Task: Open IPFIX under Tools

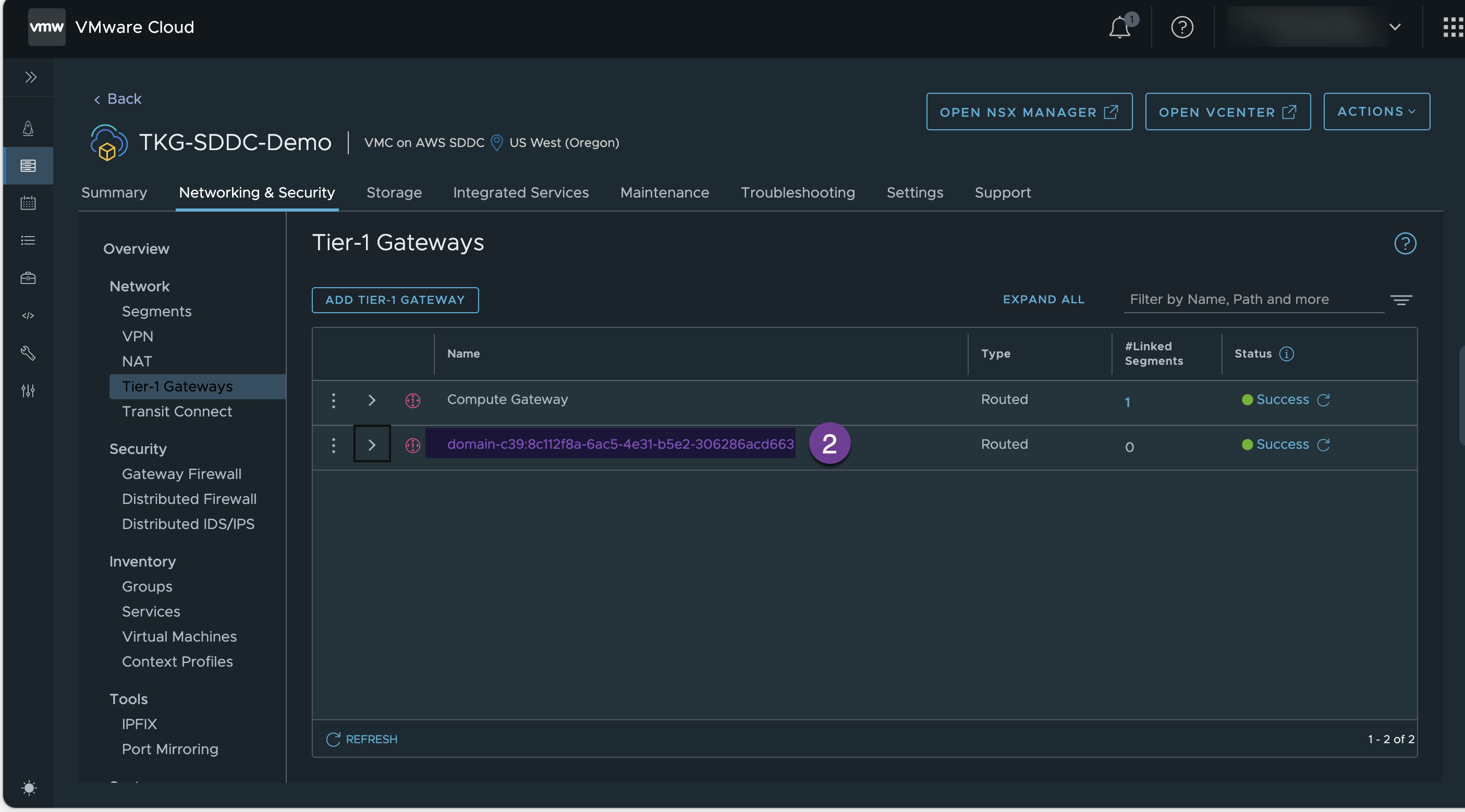Action: [139, 724]
